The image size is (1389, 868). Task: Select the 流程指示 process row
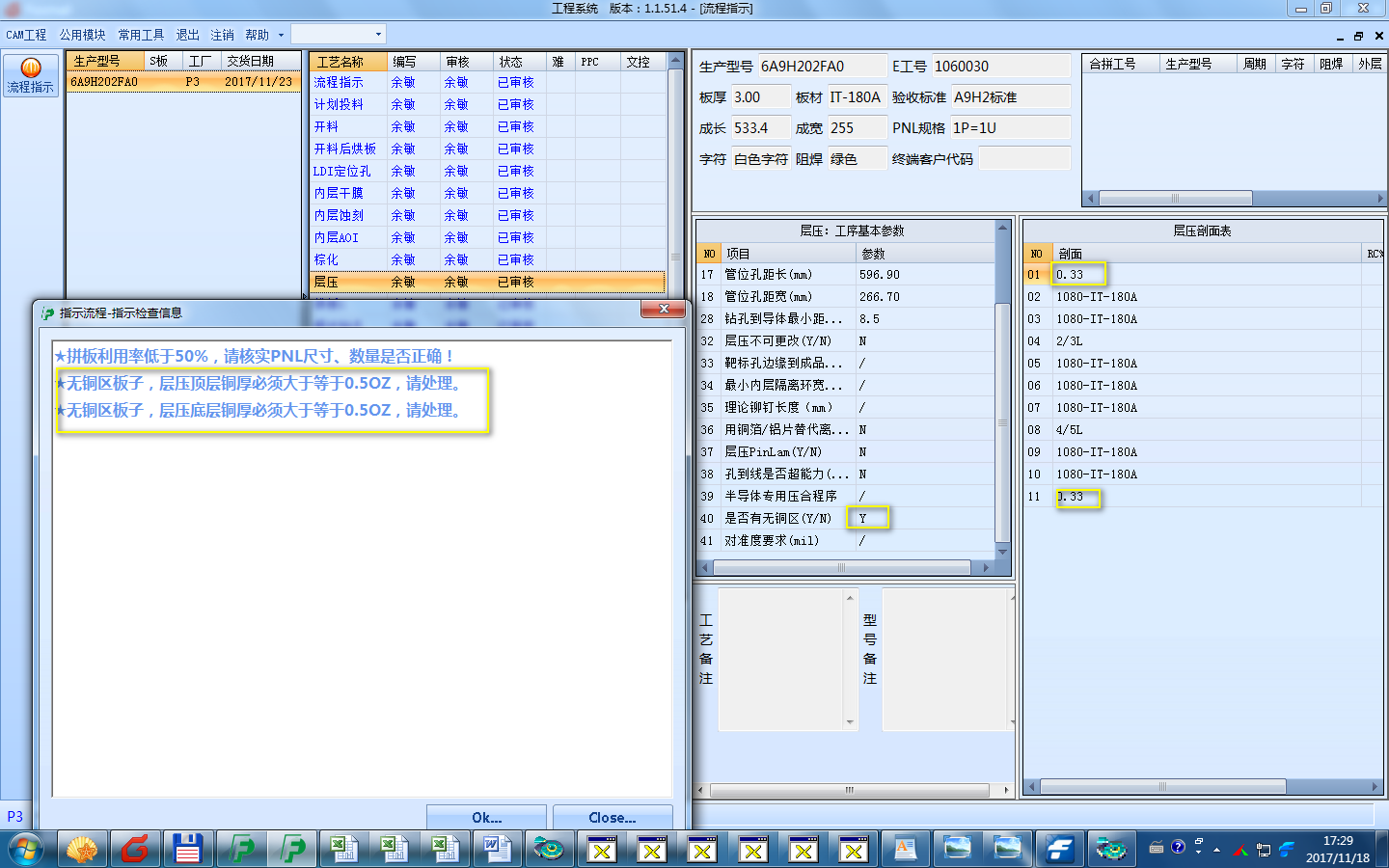tap(487, 83)
